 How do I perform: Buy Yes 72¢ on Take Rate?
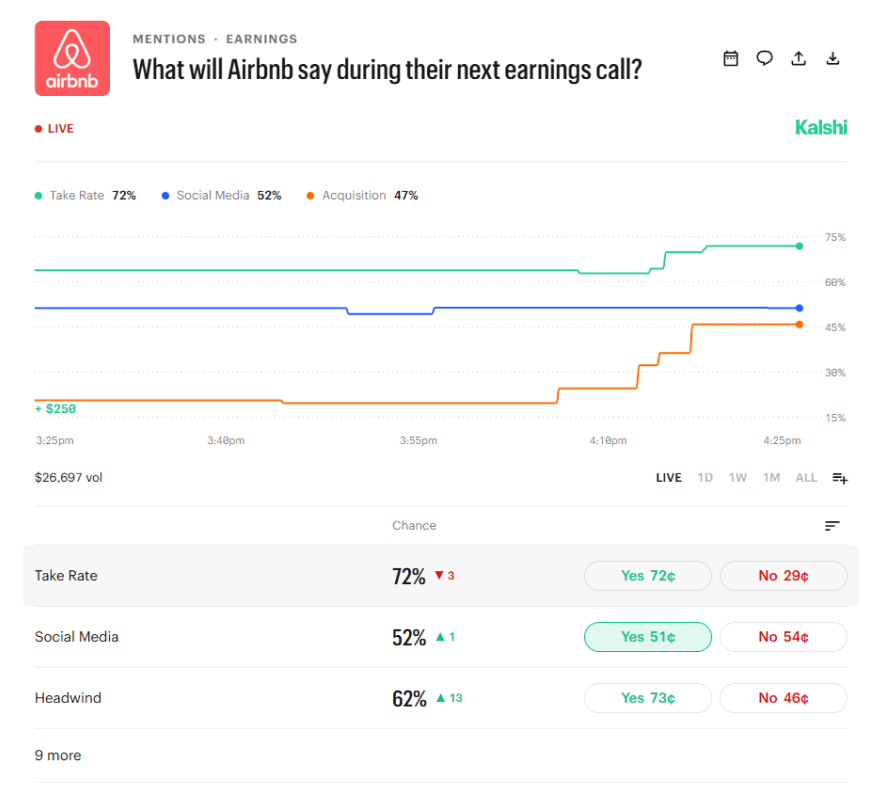648,576
